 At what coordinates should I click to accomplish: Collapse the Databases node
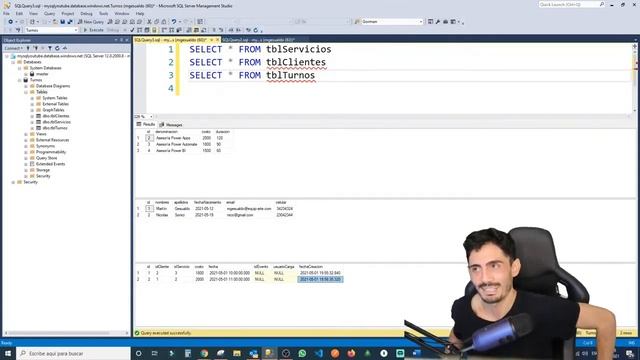[13, 62]
